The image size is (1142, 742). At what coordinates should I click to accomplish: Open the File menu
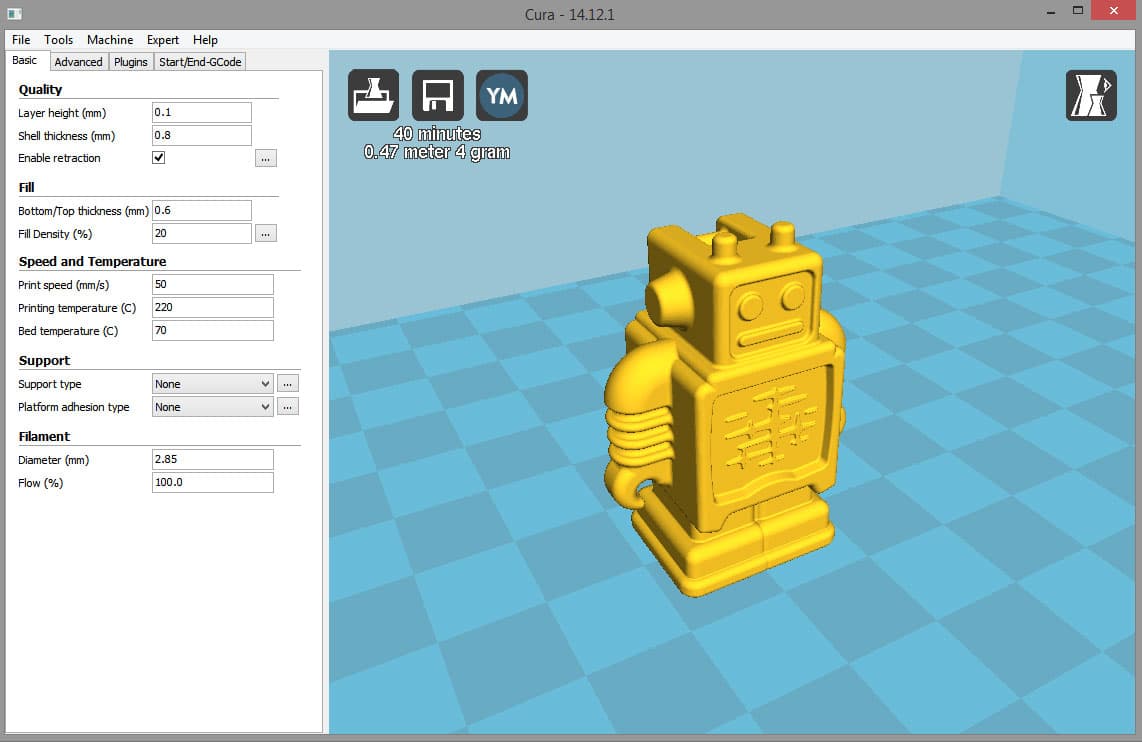point(20,40)
